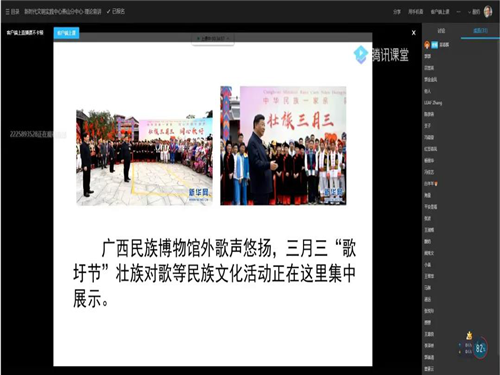Expand the dropdown arrow beside the avatar
Image resolution: width=500 pixels, height=375 pixels.
click(x=469, y=12)
